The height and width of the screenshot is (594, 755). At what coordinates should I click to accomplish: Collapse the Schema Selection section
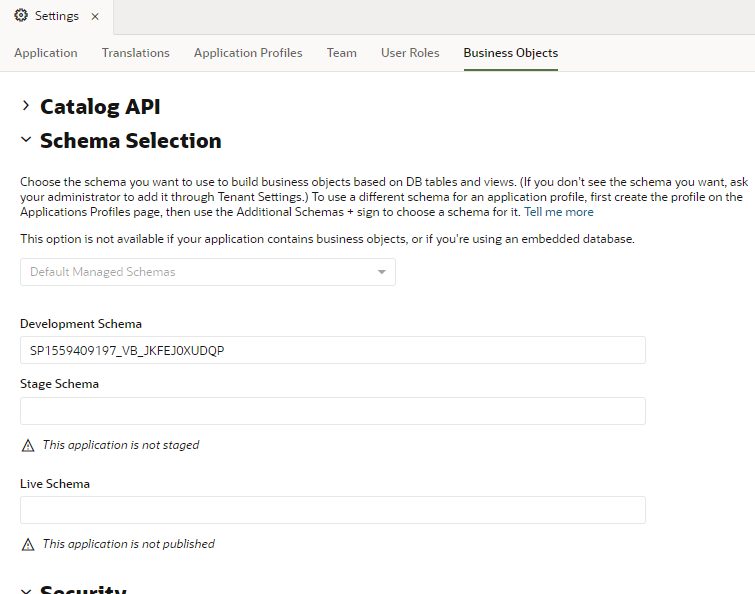point(26,140)
